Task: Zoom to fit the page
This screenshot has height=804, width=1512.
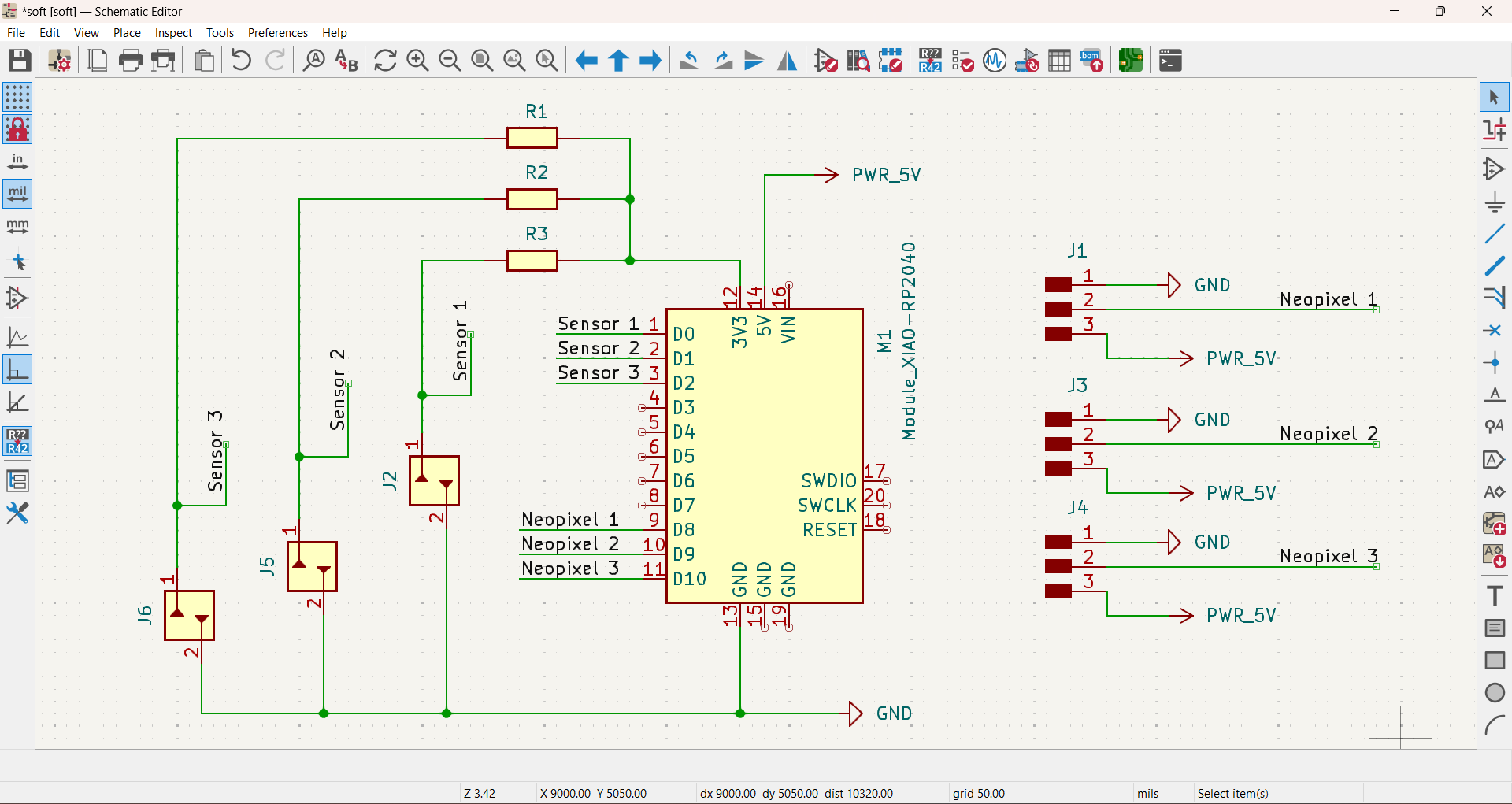Action: (482, 60)
